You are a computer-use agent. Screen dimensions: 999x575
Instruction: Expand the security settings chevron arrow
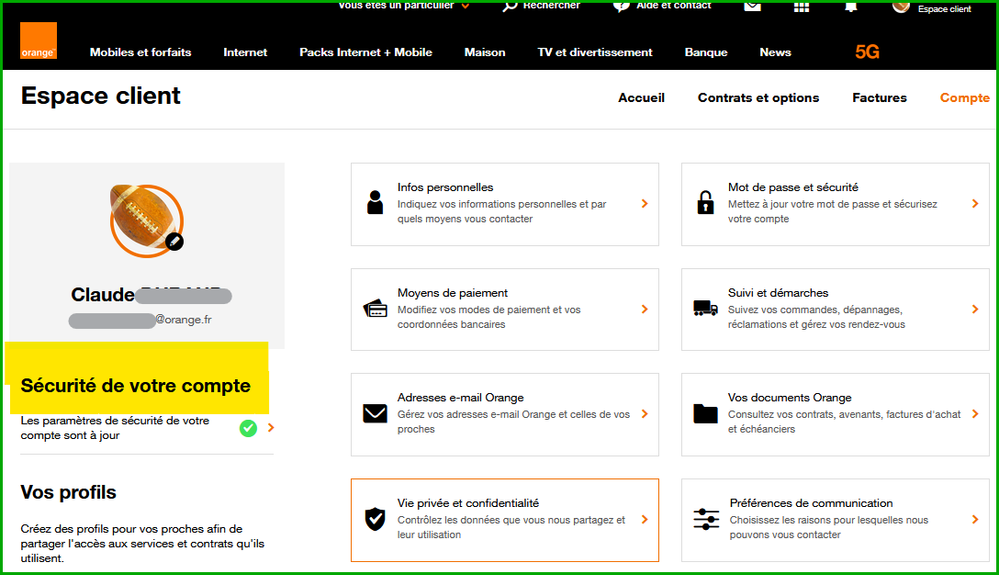click(271, 428)
